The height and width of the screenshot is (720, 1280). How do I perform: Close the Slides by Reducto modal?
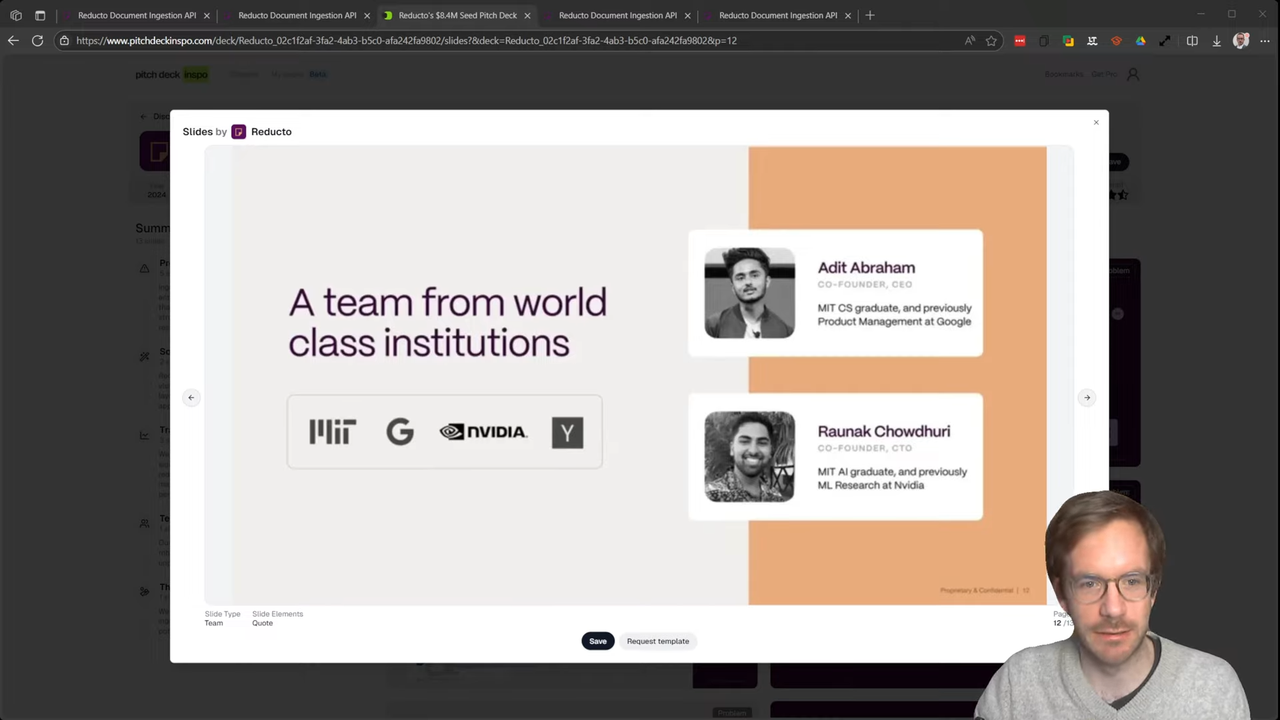1096,122
